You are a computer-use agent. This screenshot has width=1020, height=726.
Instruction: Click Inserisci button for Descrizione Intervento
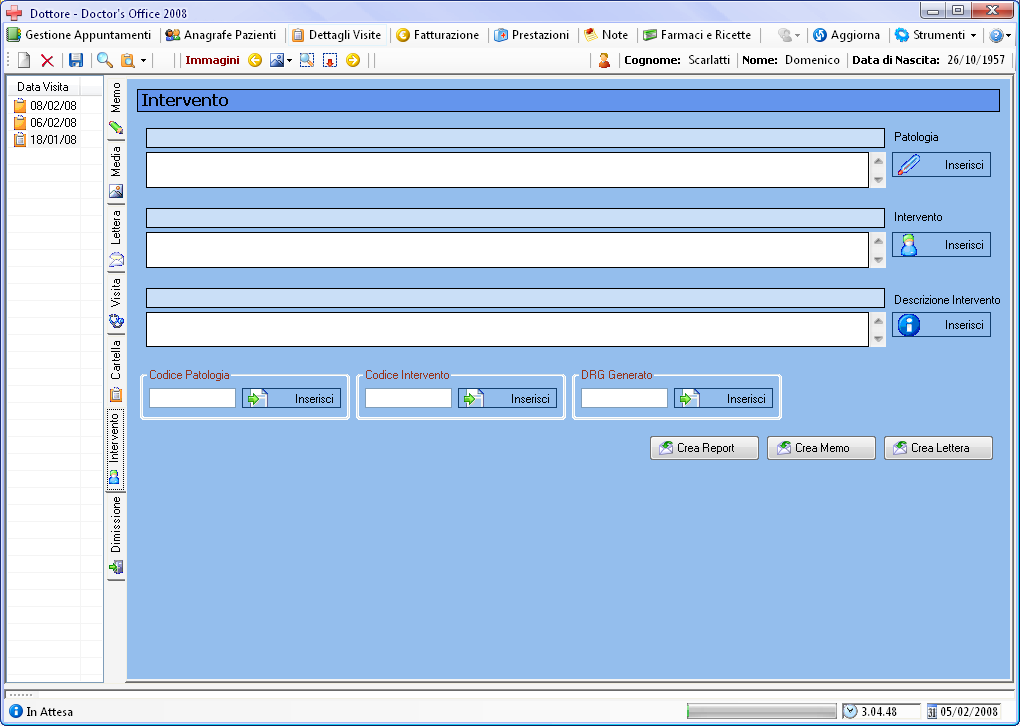tap(941, 325)
